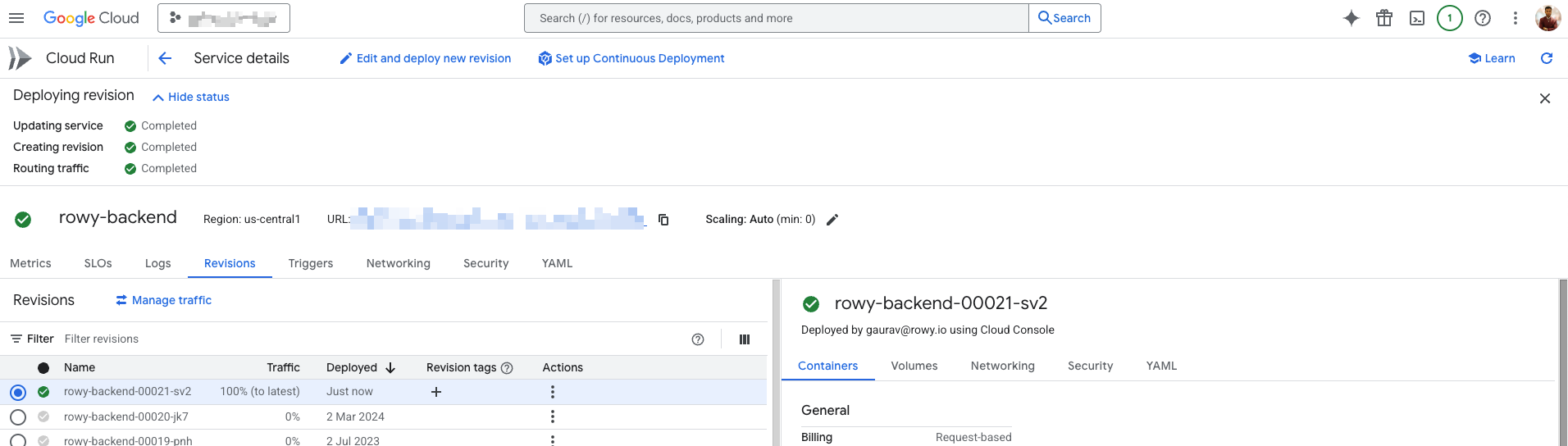
Task: Open the filter help icon
Action: click(x=698, y=339)
